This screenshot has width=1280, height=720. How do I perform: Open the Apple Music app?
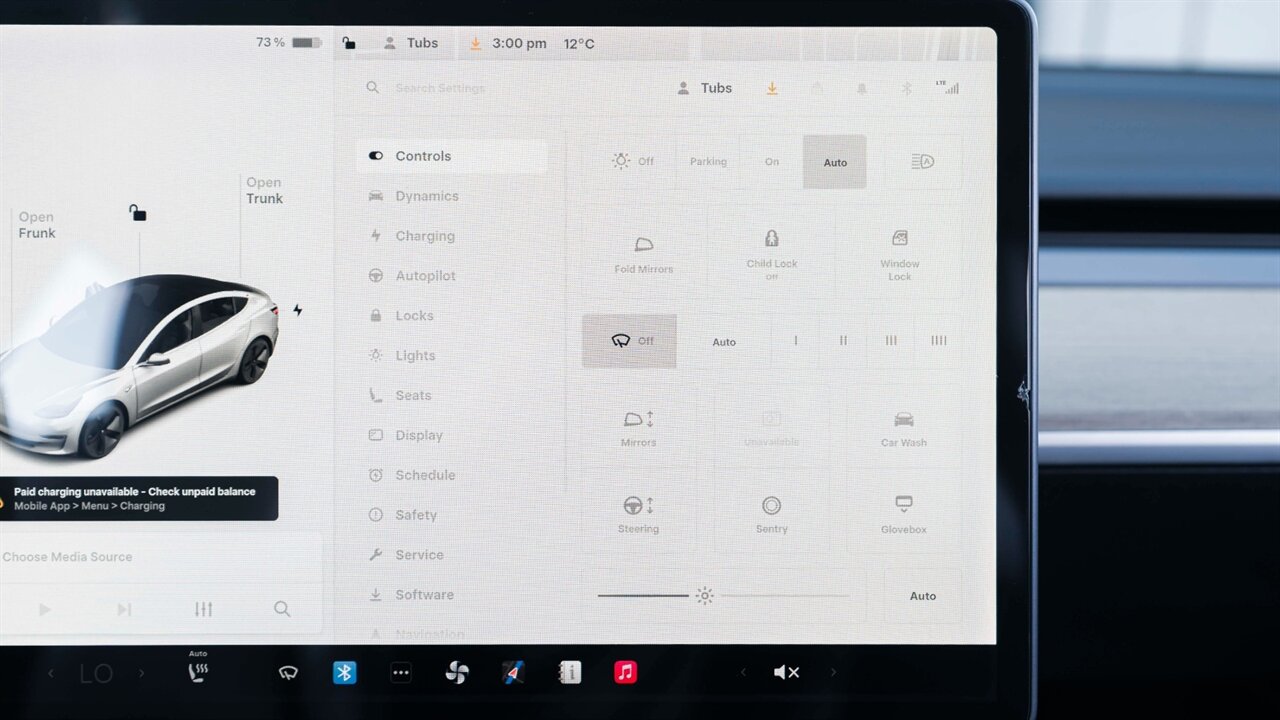pyautogui.click(x=626, y=673)
